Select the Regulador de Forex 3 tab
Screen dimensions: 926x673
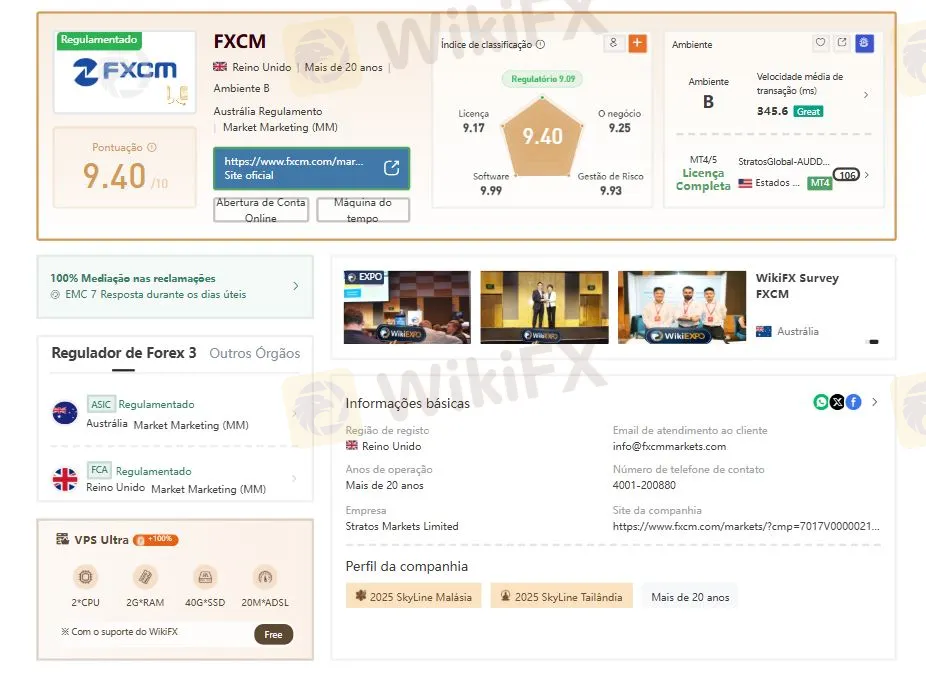pyautogui.click(x=123, y=353)
